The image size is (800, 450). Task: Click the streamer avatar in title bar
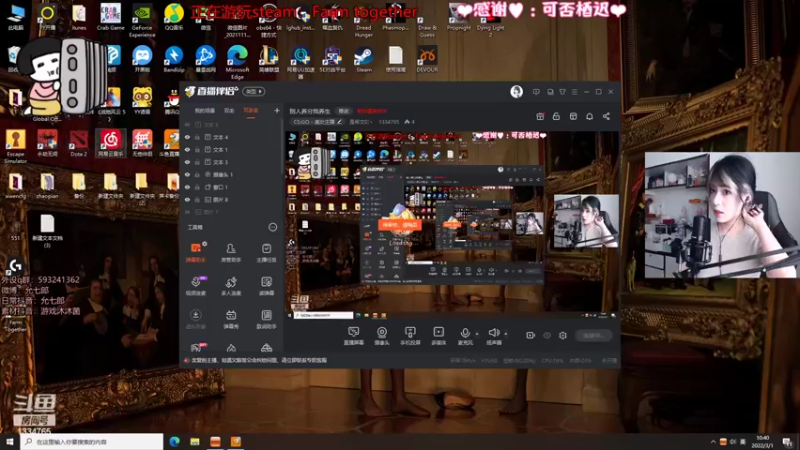[x=516, y=91]
